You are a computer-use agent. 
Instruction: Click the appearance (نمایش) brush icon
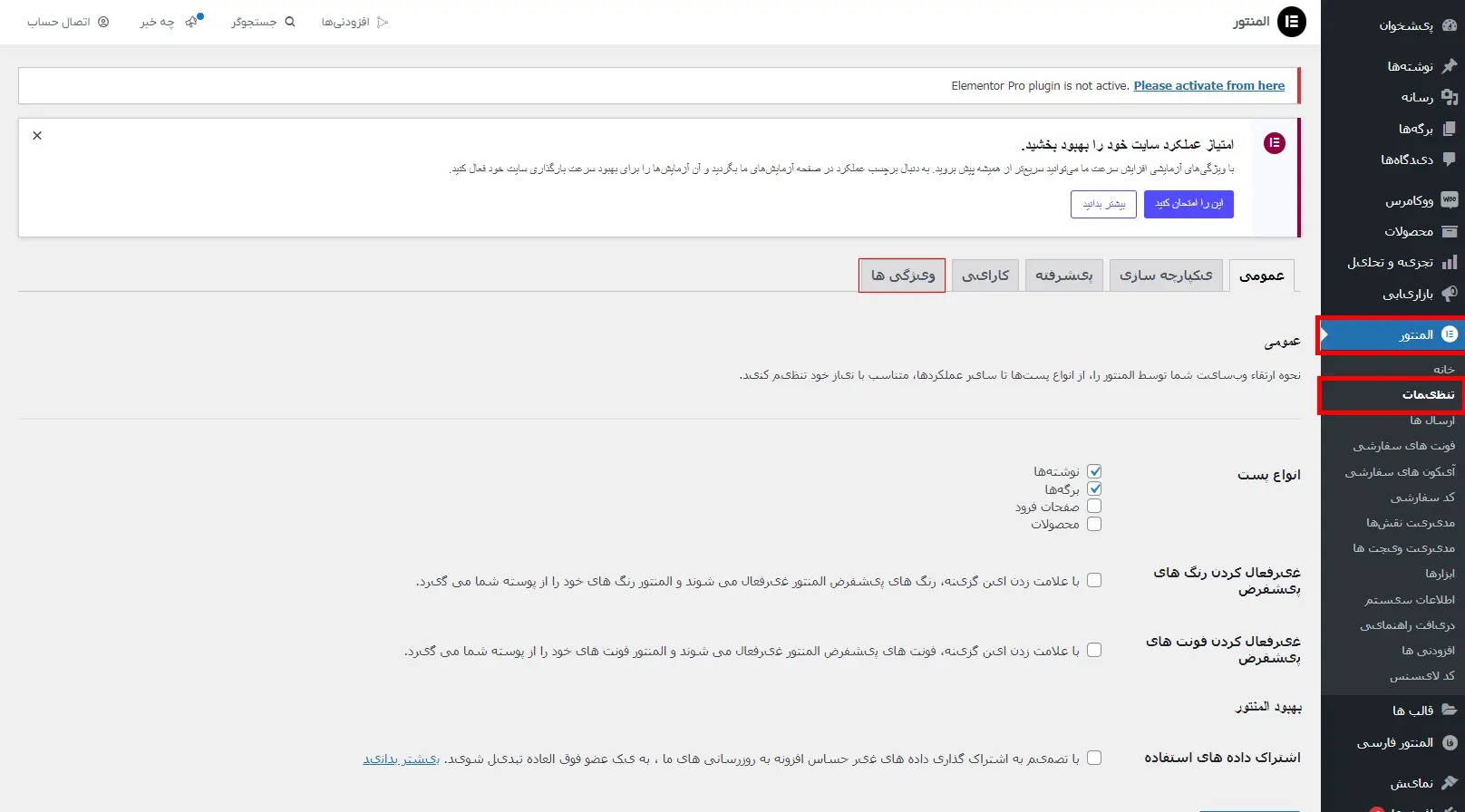point(1449,782)
